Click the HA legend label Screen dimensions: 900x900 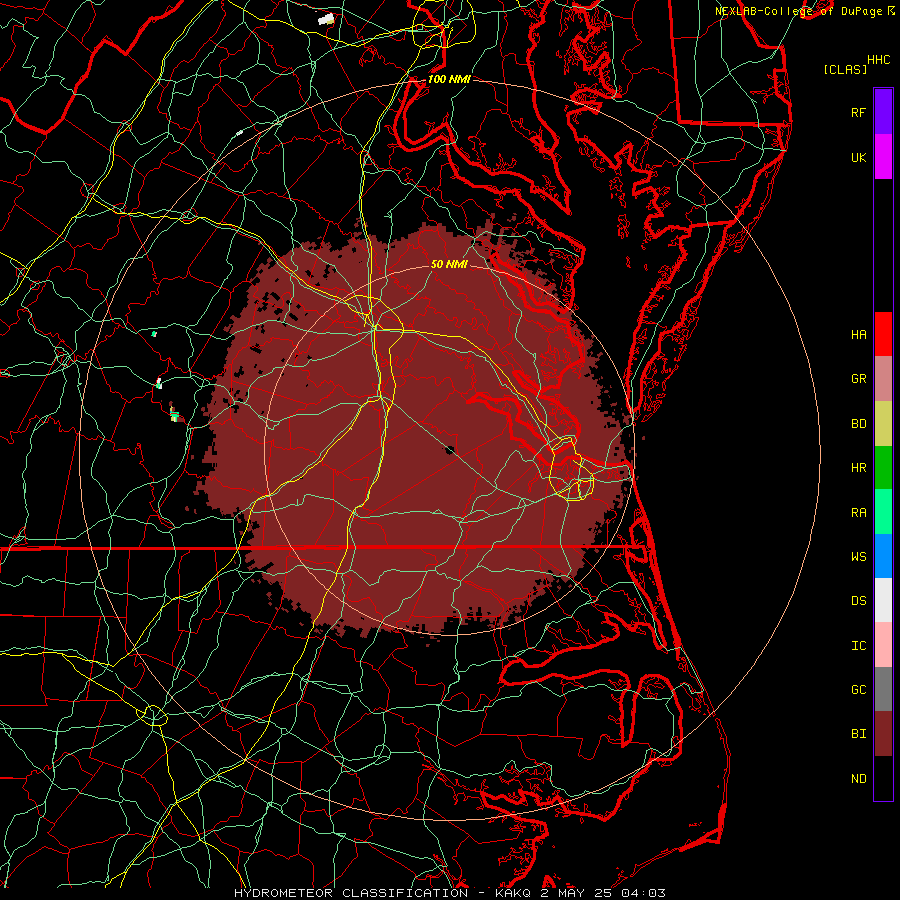[x=858, y=335]
